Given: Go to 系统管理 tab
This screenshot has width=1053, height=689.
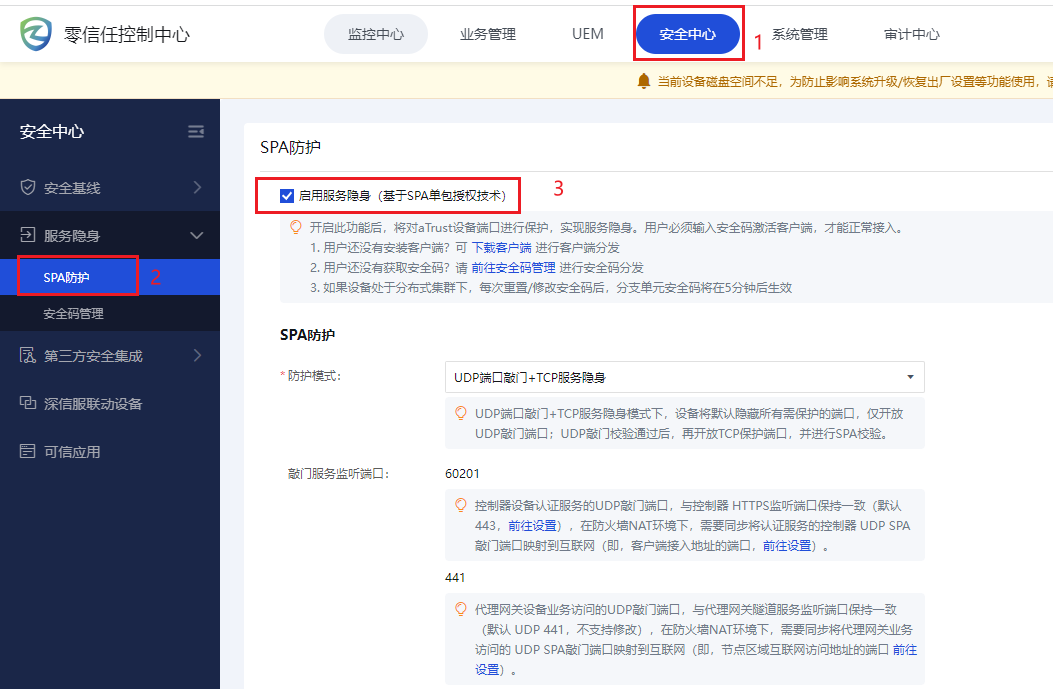Looking at the screenshot, I should click(x=799, y=34).
